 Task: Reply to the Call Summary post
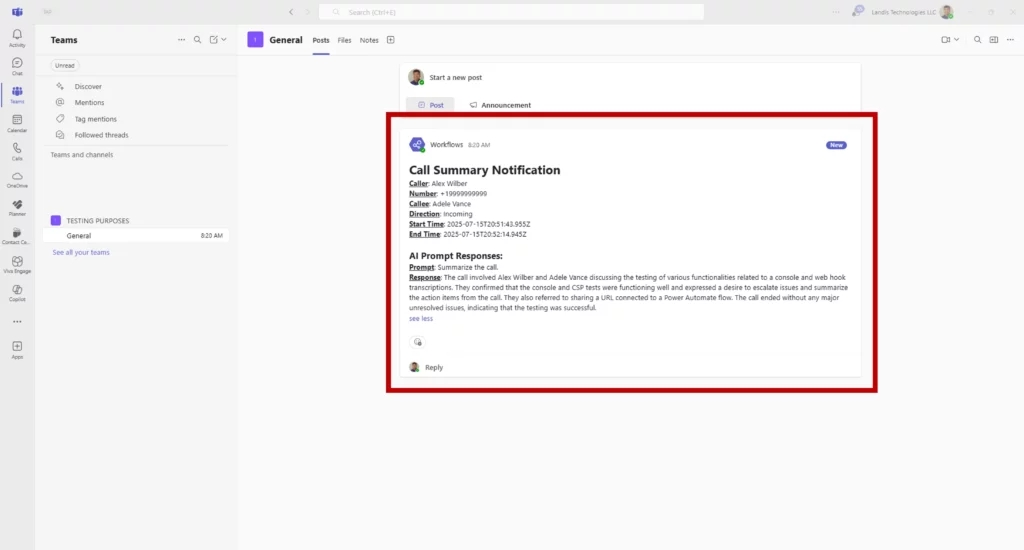point(433,367)
